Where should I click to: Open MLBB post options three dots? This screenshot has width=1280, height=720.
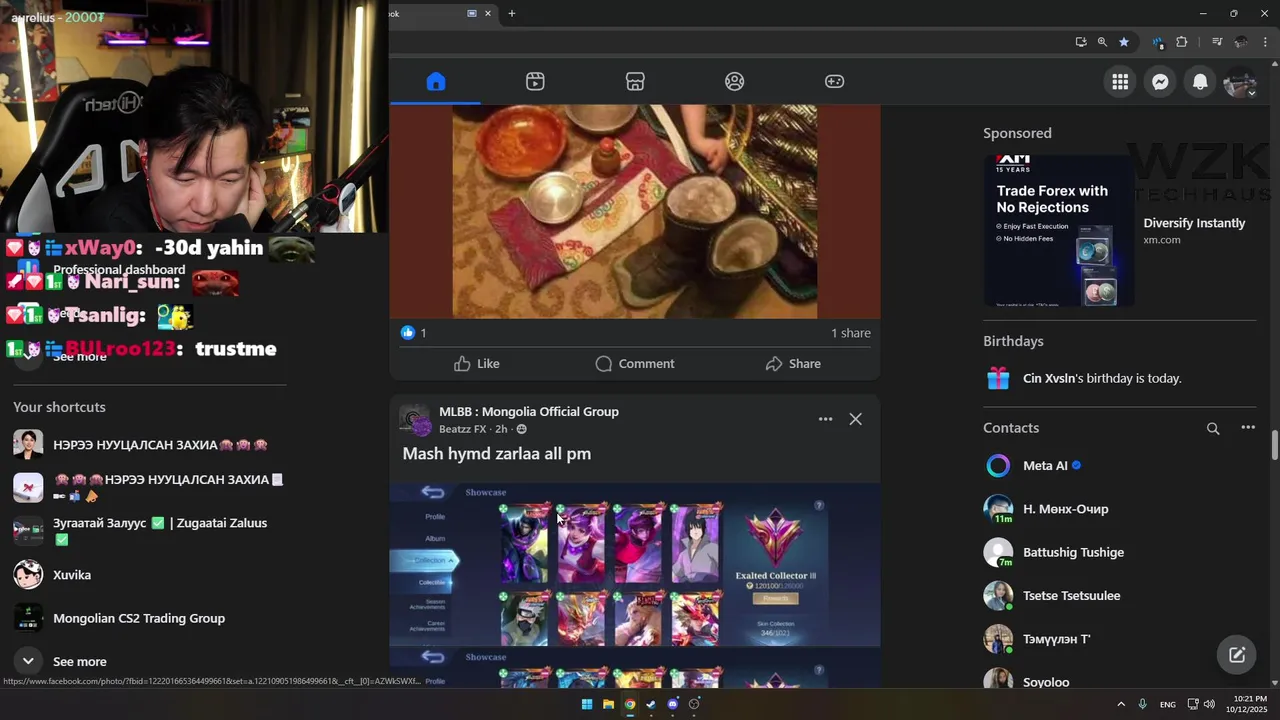tap(825, 419)
